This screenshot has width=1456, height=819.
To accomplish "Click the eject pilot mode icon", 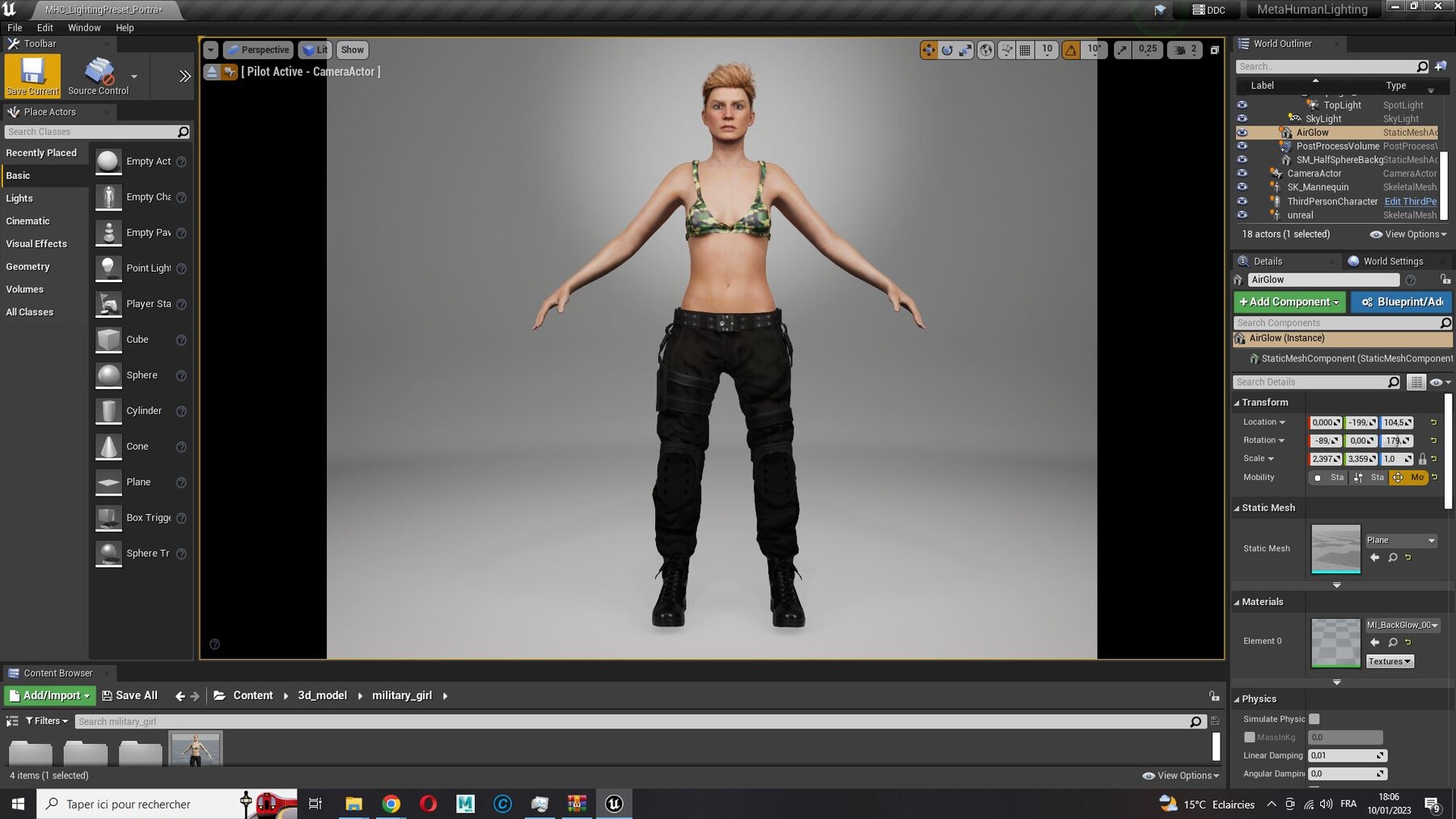I will [211, 72].
